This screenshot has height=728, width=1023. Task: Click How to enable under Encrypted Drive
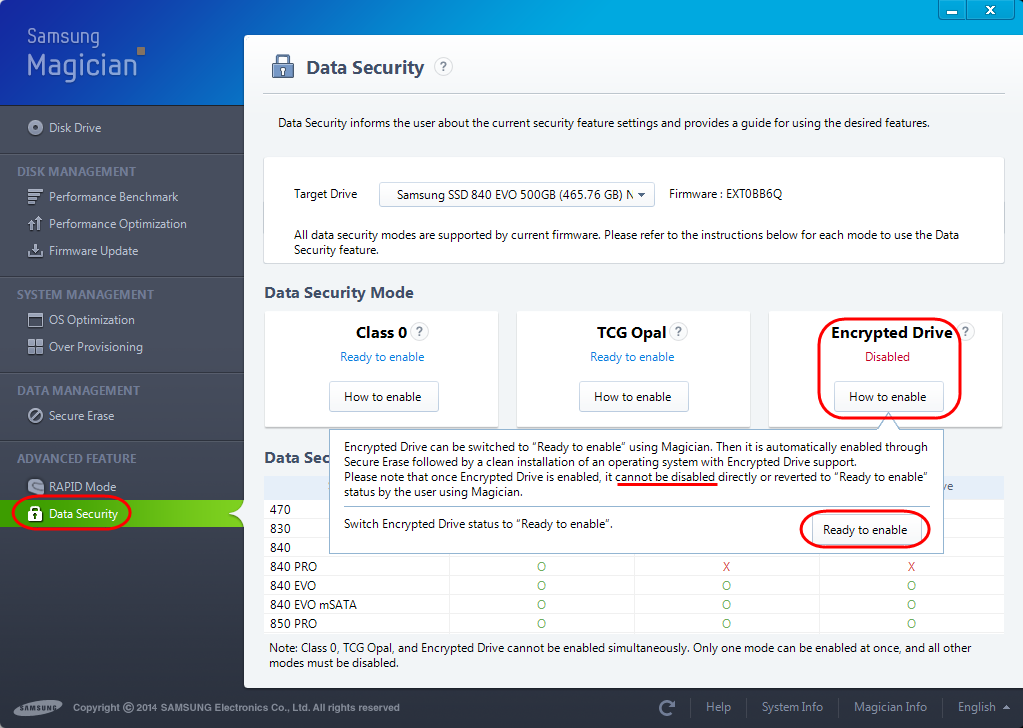(888, 397)
